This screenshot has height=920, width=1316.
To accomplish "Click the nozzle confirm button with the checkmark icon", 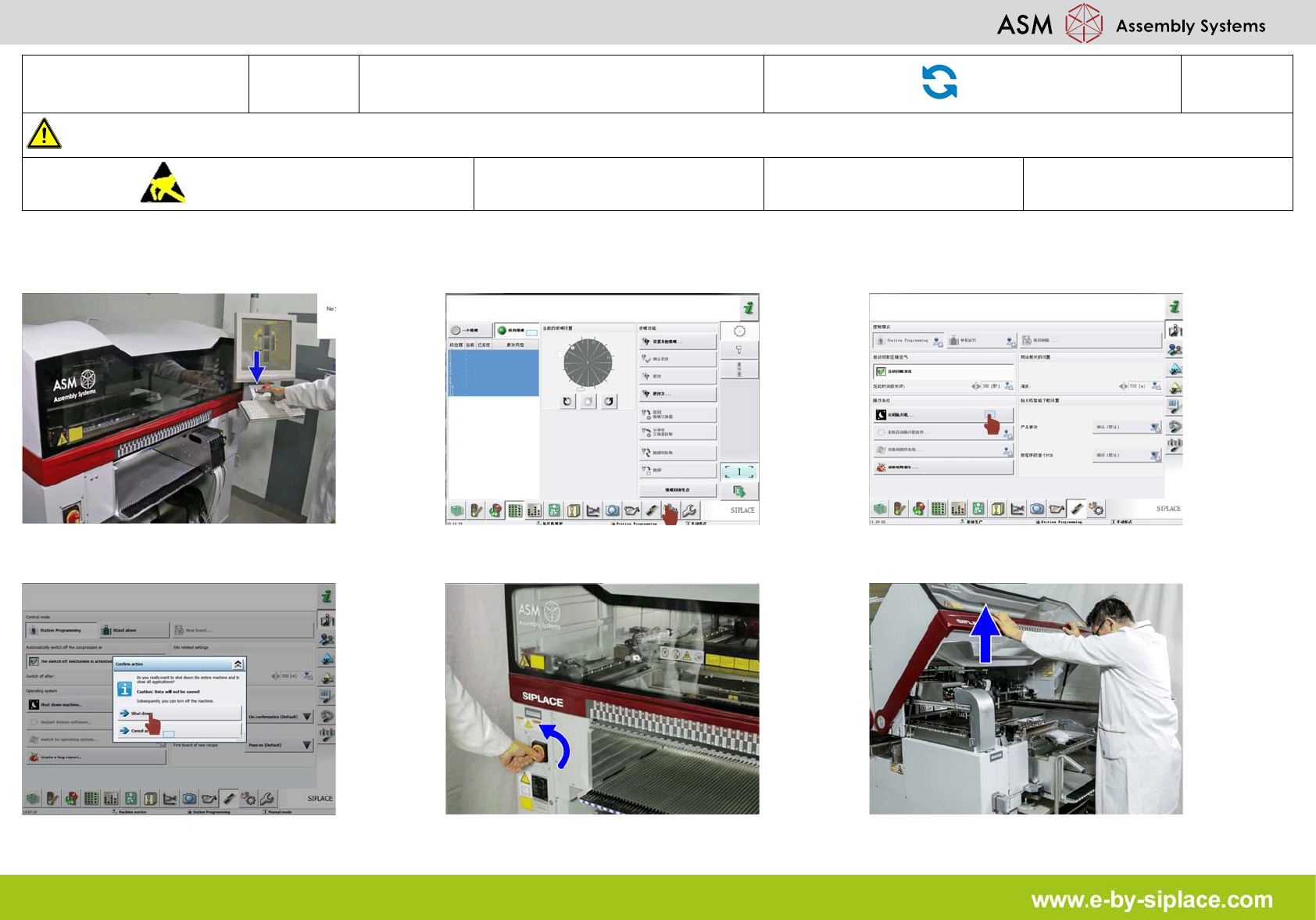I will (x=678, y=359).
